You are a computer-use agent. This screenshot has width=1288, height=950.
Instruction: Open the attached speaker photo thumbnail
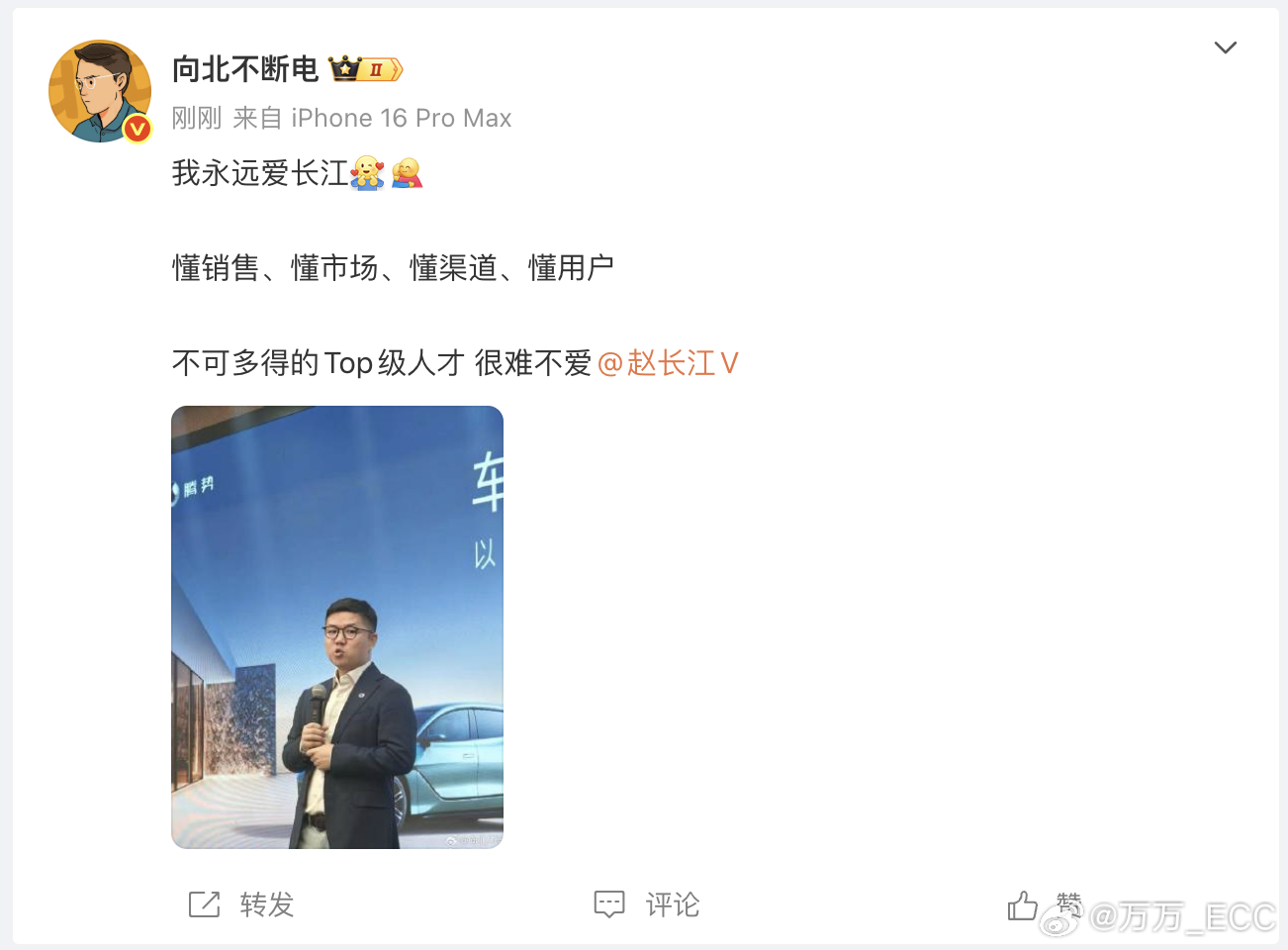click(x=337, y=626)
